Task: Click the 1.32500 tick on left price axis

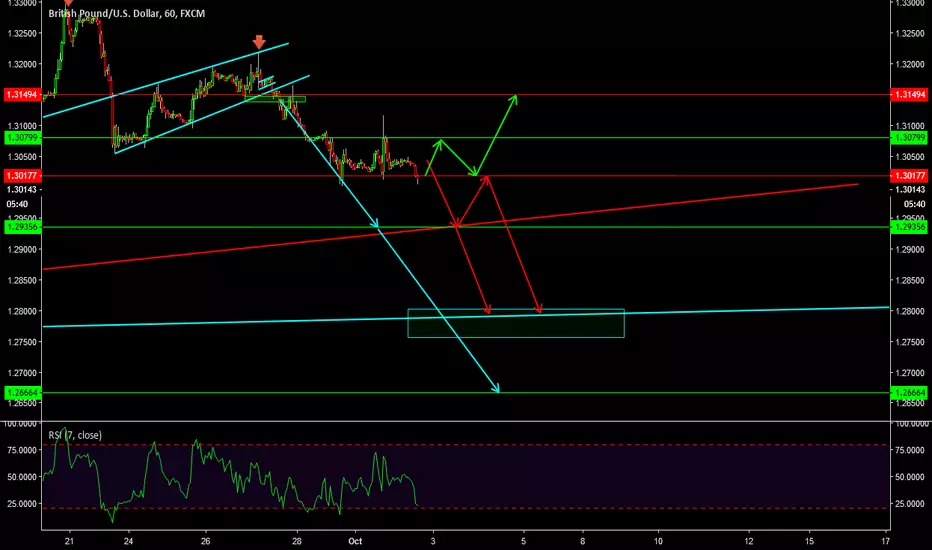Action: [x=21, y=33]
